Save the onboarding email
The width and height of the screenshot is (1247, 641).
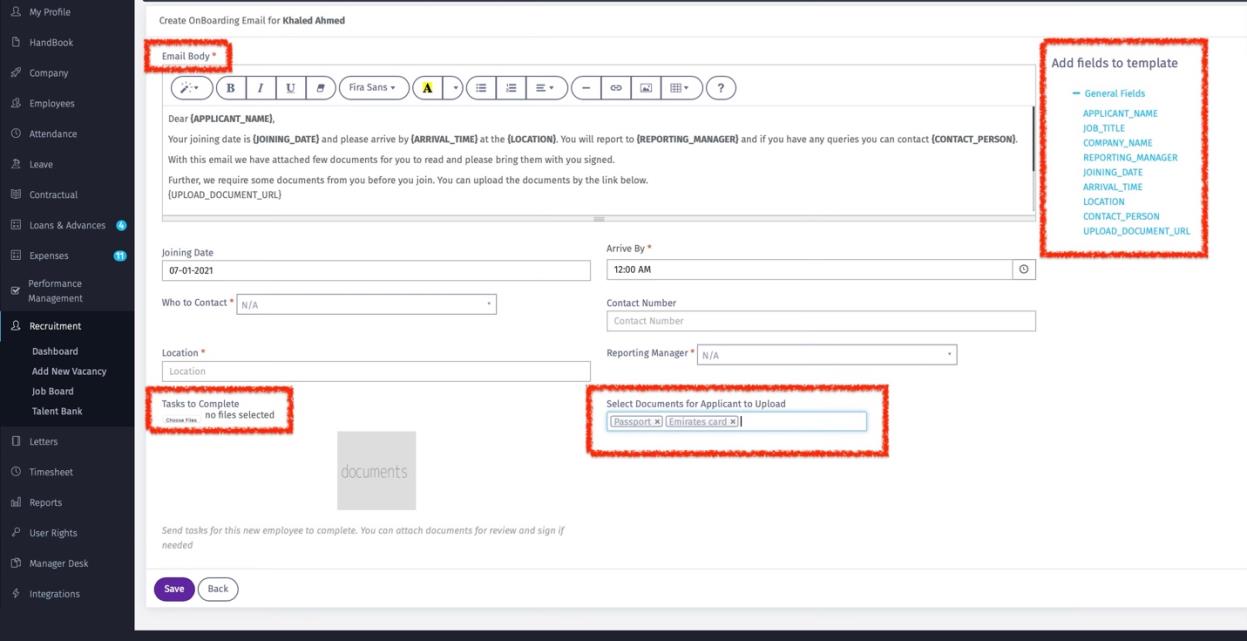pos(174,589)
